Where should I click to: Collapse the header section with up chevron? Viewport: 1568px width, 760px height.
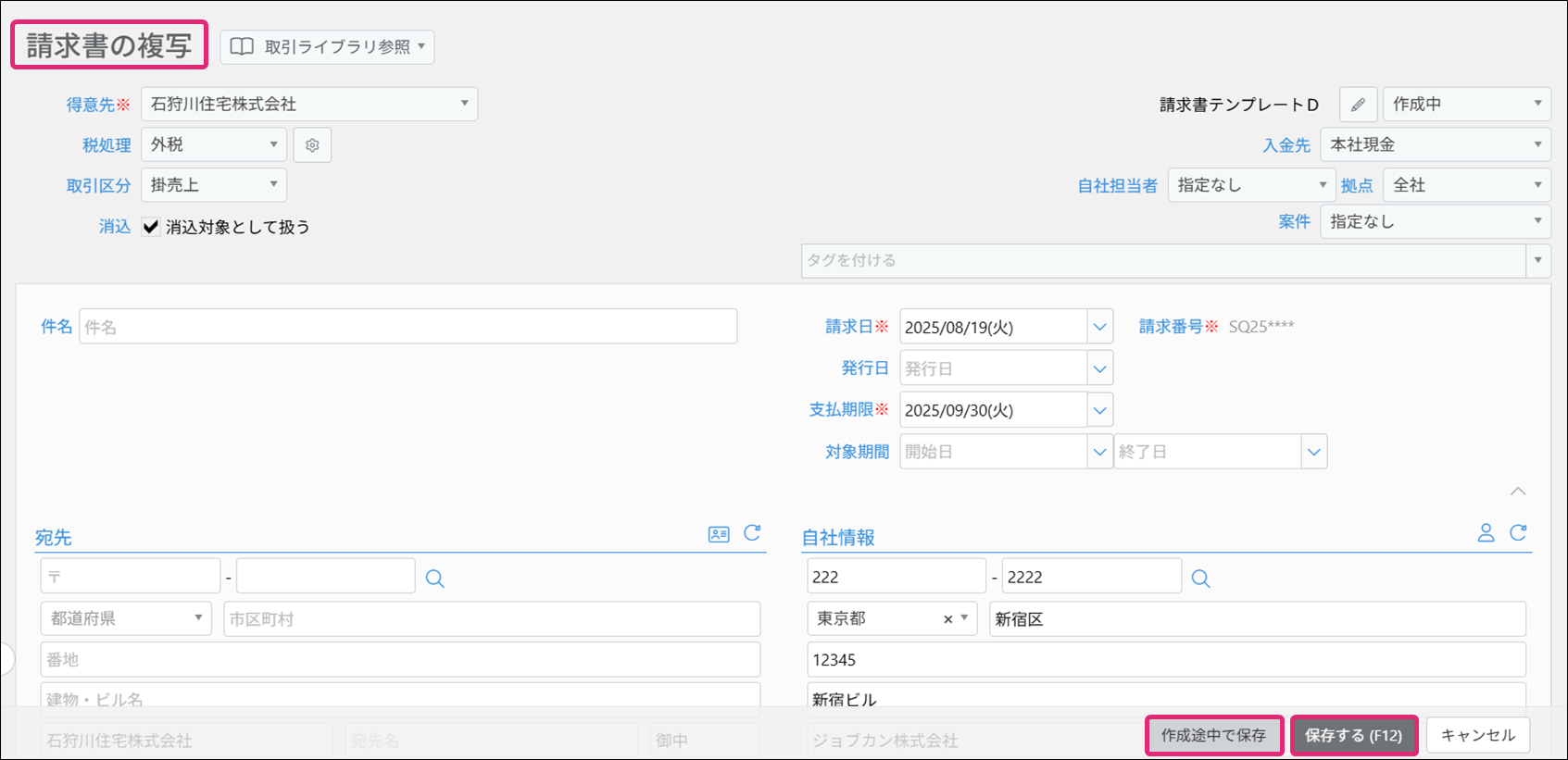click(1518, 492)
